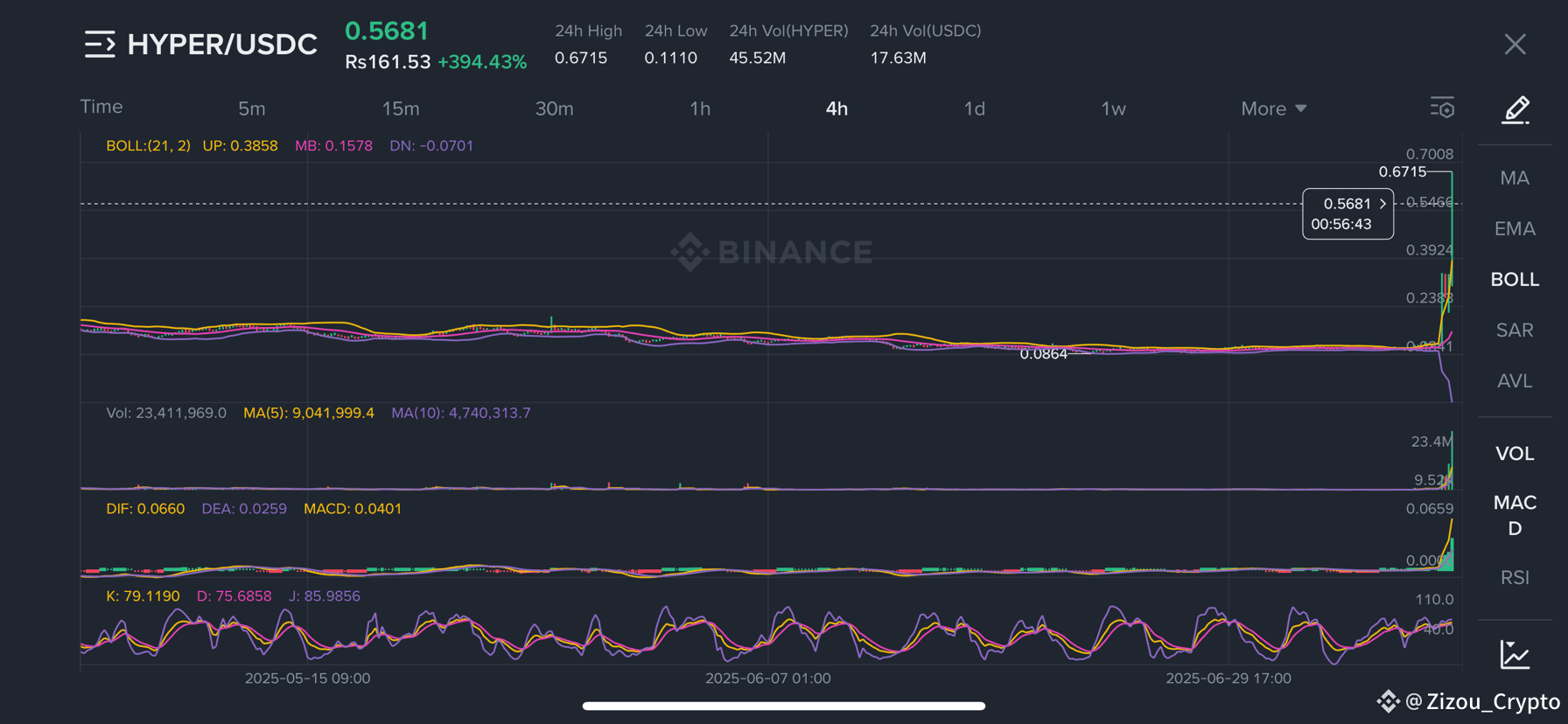Open the pair list menu icon

pos(100,44)
